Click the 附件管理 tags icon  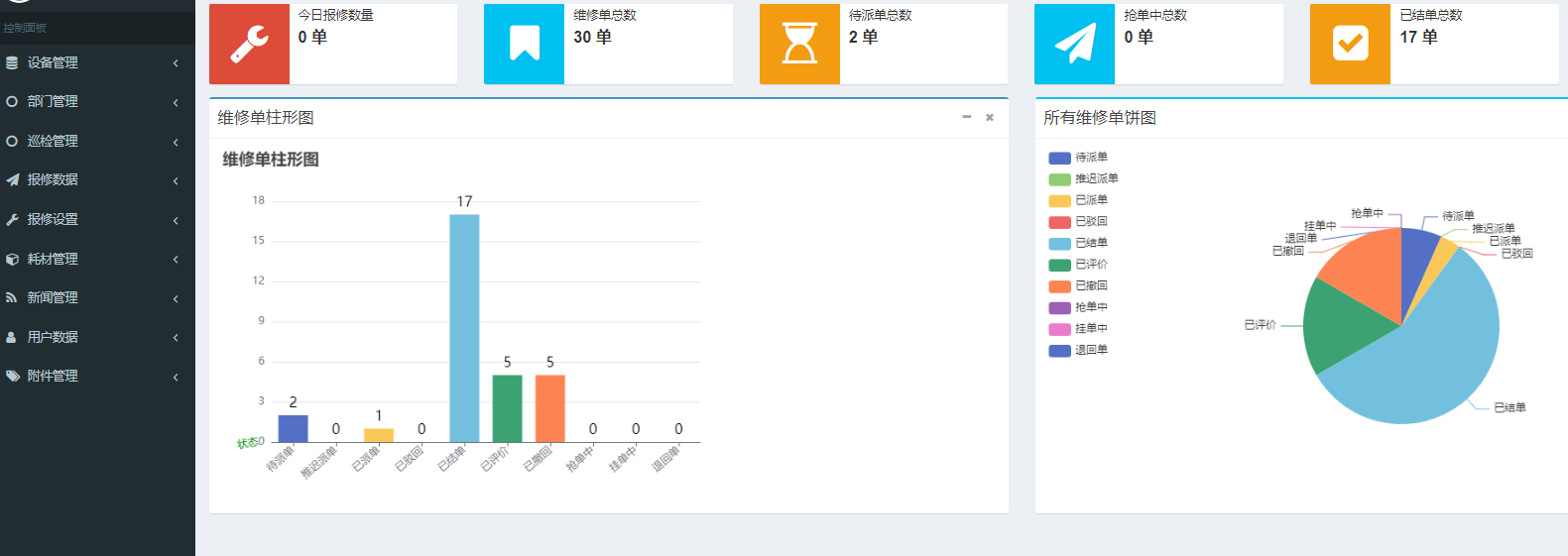coord(13,376)
